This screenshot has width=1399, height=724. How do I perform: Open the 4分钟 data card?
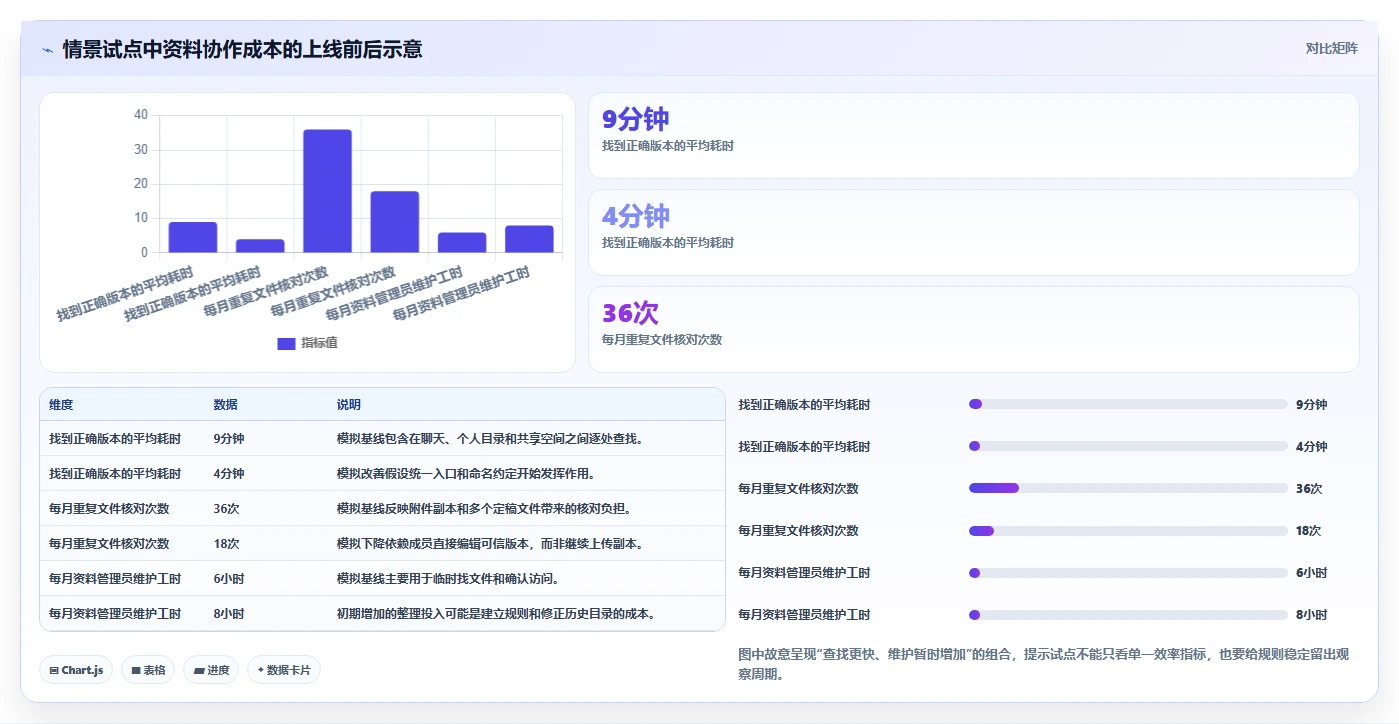click(x=974, y=232)
